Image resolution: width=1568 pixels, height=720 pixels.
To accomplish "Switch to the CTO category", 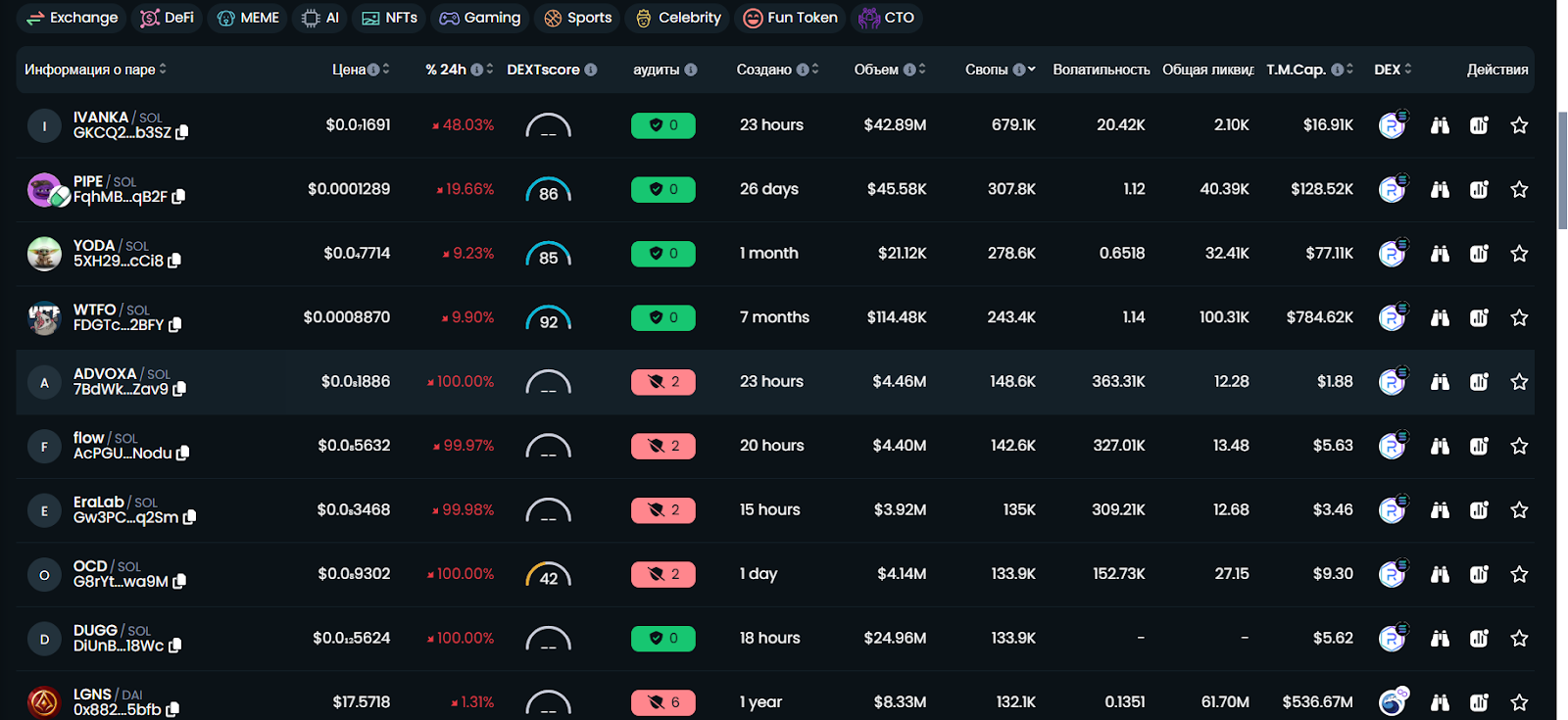I will click(x=887, y=18).
